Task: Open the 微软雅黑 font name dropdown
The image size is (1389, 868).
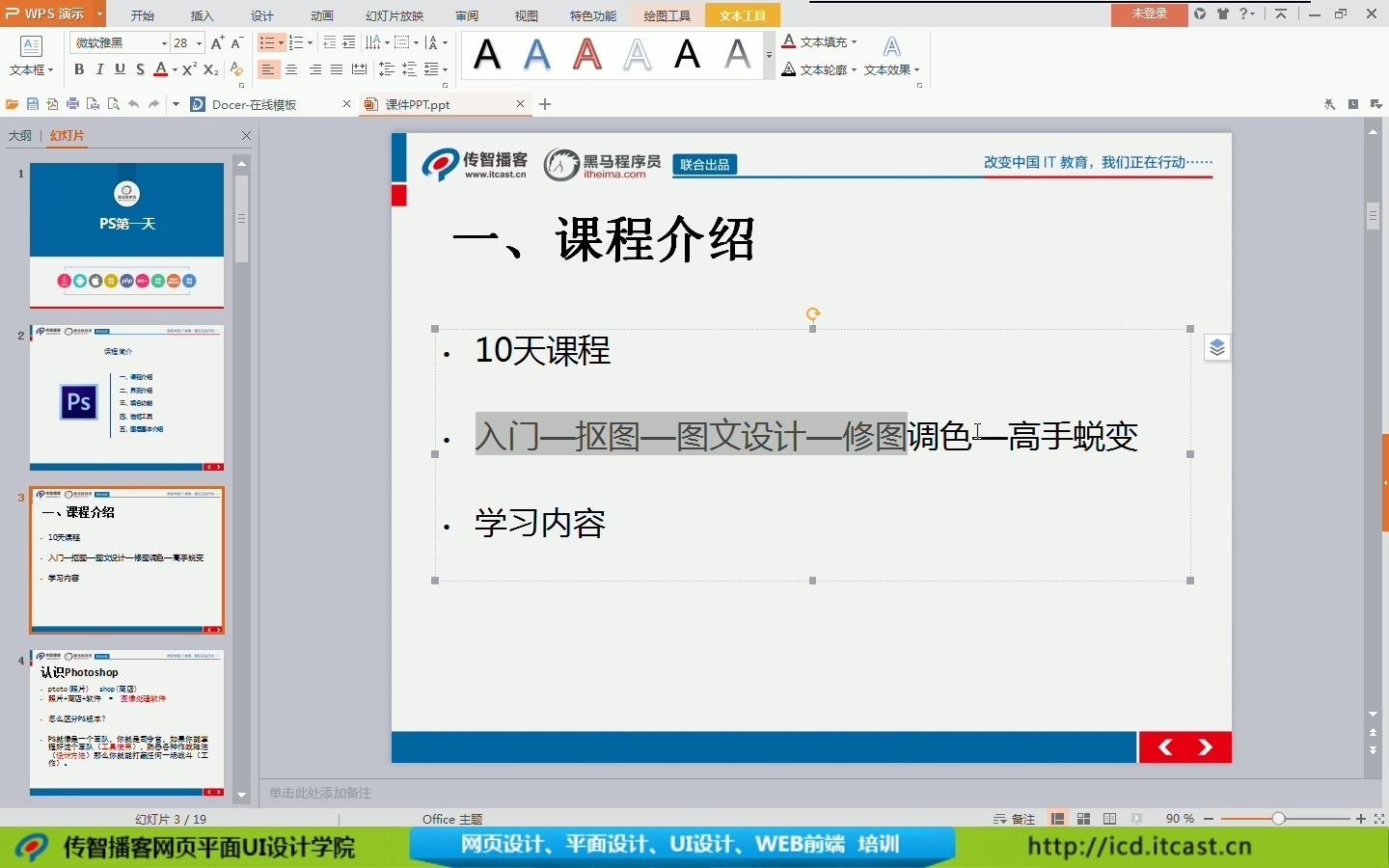Action: [x=160, y=43]
